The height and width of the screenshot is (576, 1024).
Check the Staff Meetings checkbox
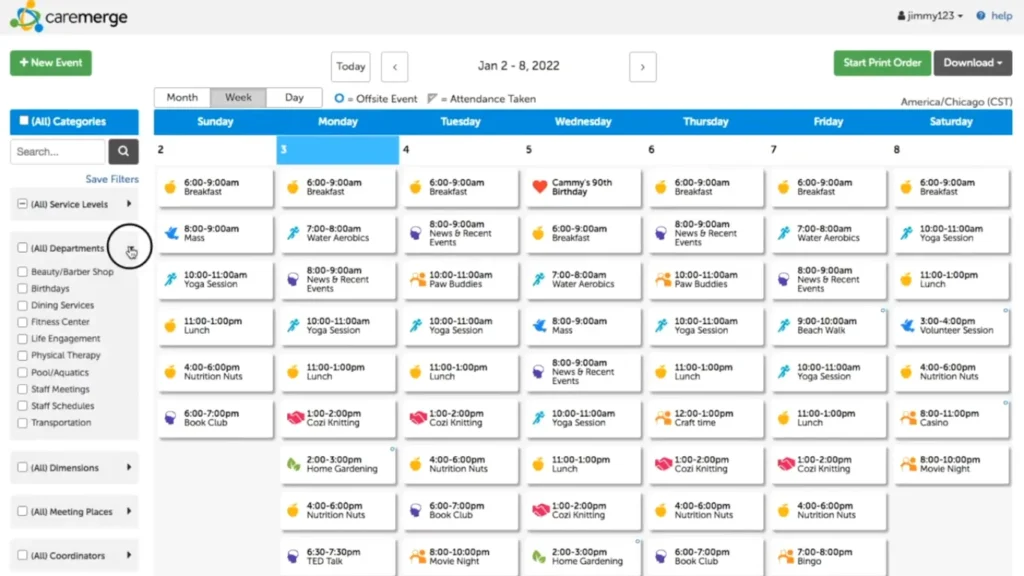(x=22, y=389)
